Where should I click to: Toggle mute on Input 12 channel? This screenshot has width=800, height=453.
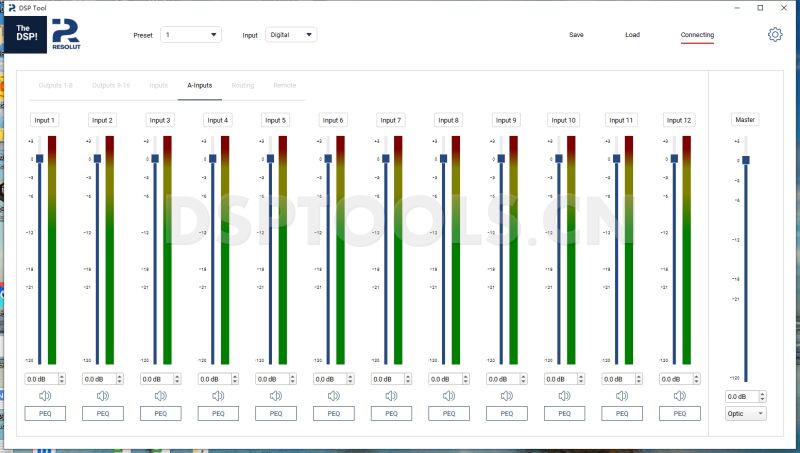[x=680, y=396]
